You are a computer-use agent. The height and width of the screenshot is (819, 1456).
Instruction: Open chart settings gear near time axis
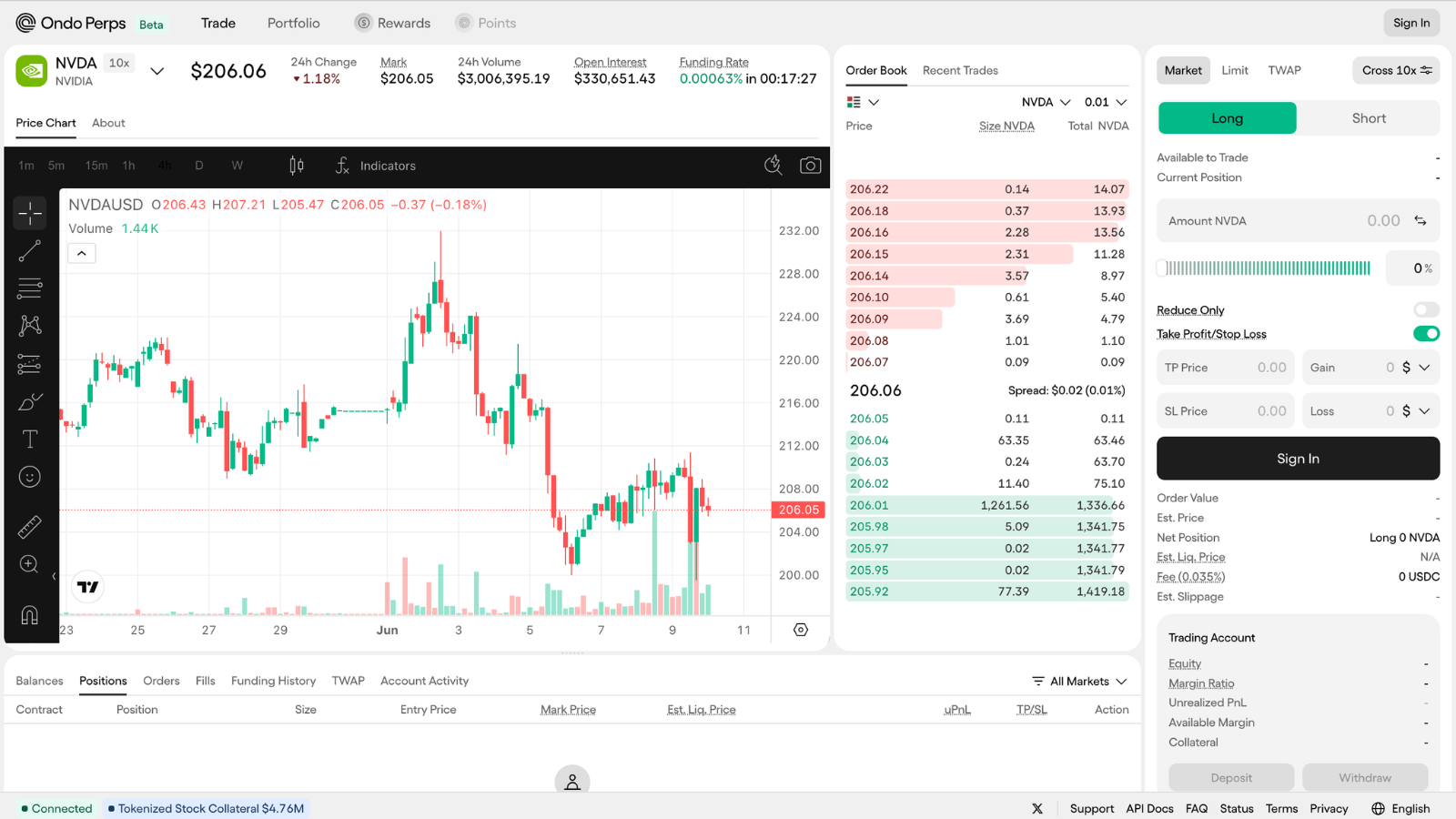point(801,630)
